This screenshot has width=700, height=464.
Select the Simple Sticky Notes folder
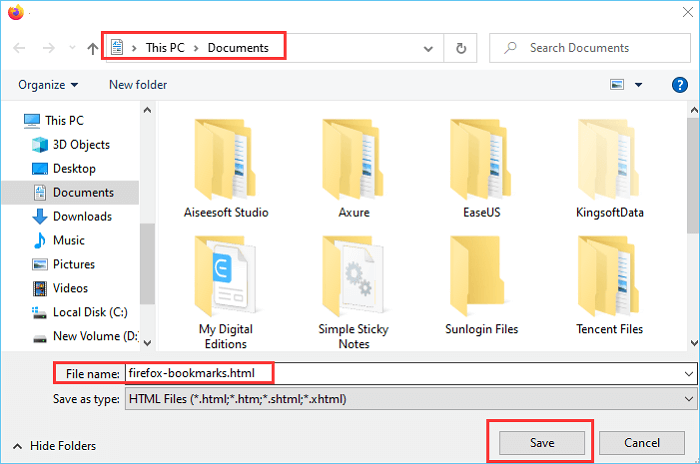point(354,293)
